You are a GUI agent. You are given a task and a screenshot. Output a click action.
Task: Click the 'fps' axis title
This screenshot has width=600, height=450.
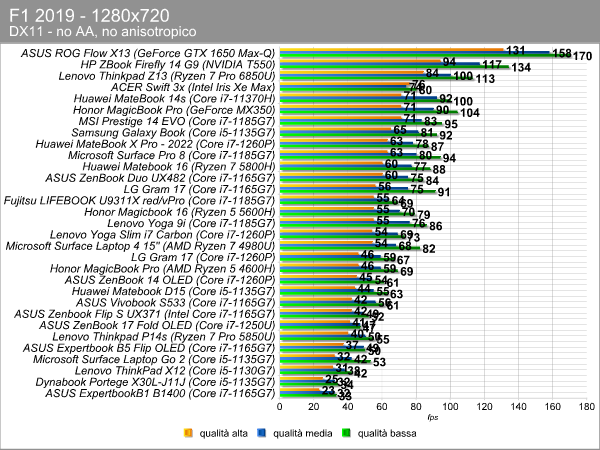tap(432, 417)
